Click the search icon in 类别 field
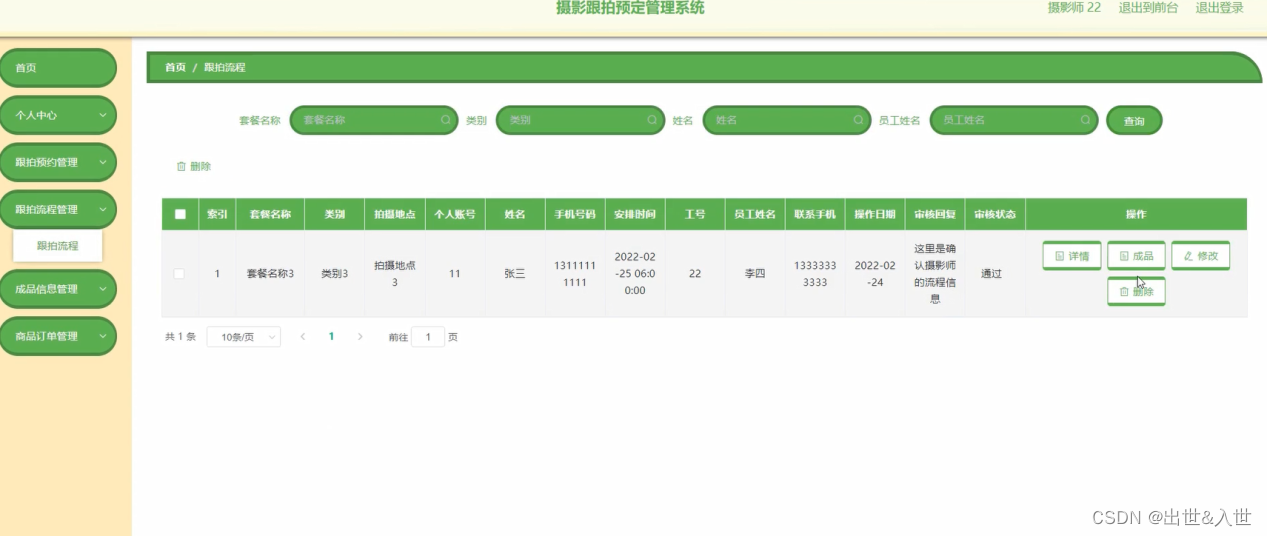1267x536 pixels. tap(652, 120)
